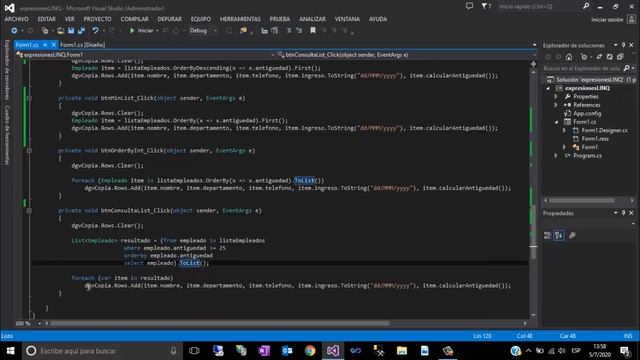Open the ARCHIVO menu
This screenshot has height=360, width=640.
tap(17, 19)
